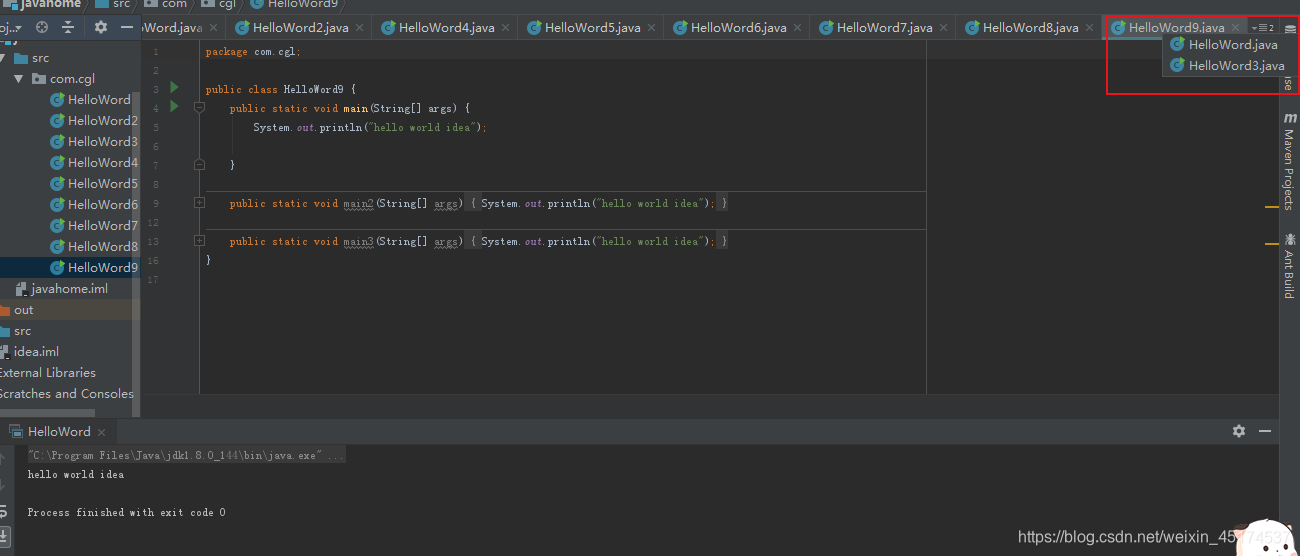Open hidden tabs dropdown showing 2

tap(1262, 28)
